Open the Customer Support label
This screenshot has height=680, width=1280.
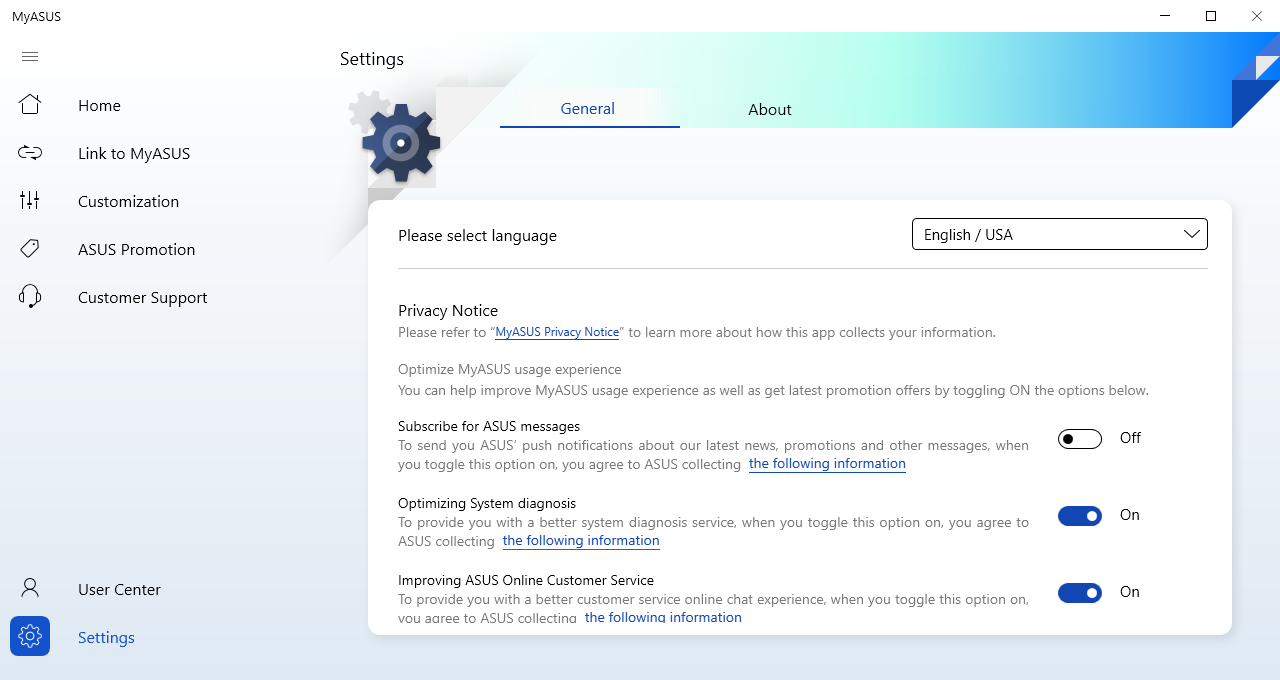pos(142,297)
